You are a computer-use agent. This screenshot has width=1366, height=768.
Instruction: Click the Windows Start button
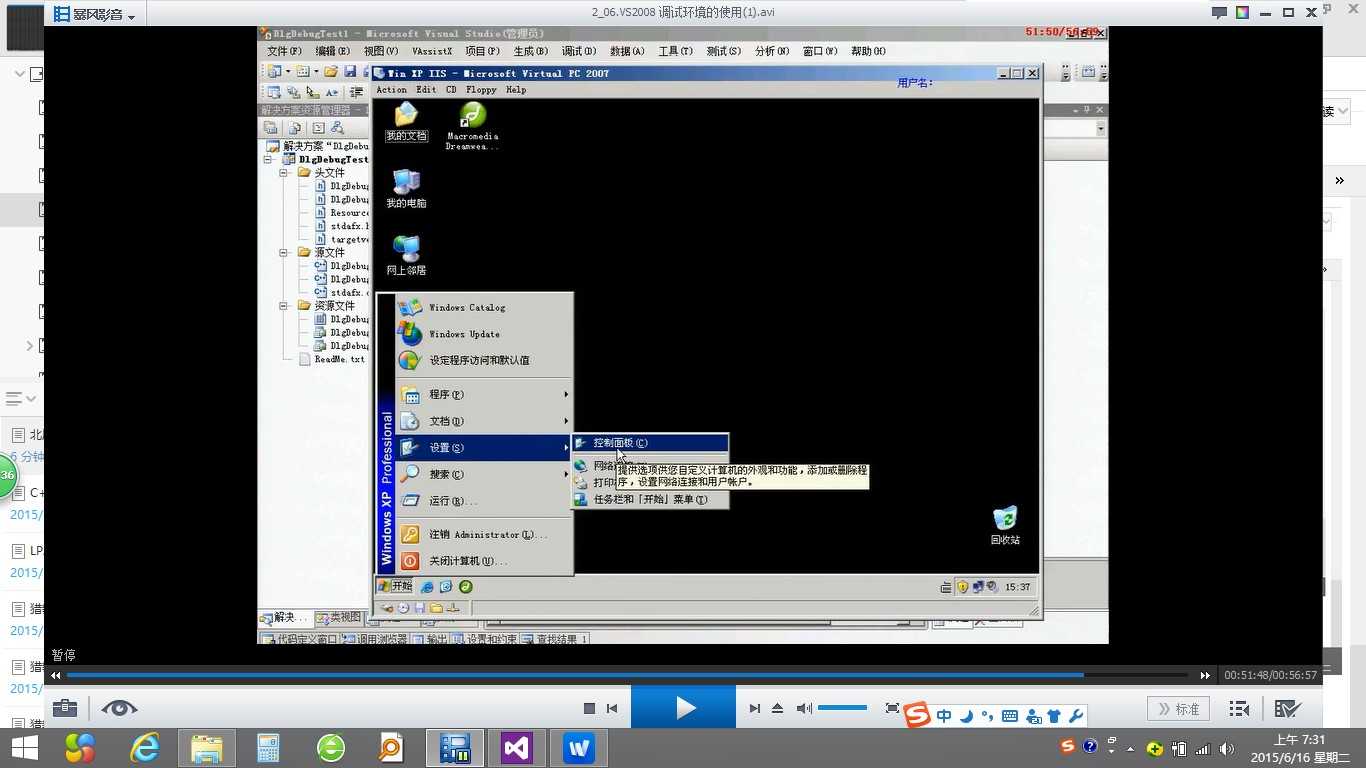(x=24, y=748)
